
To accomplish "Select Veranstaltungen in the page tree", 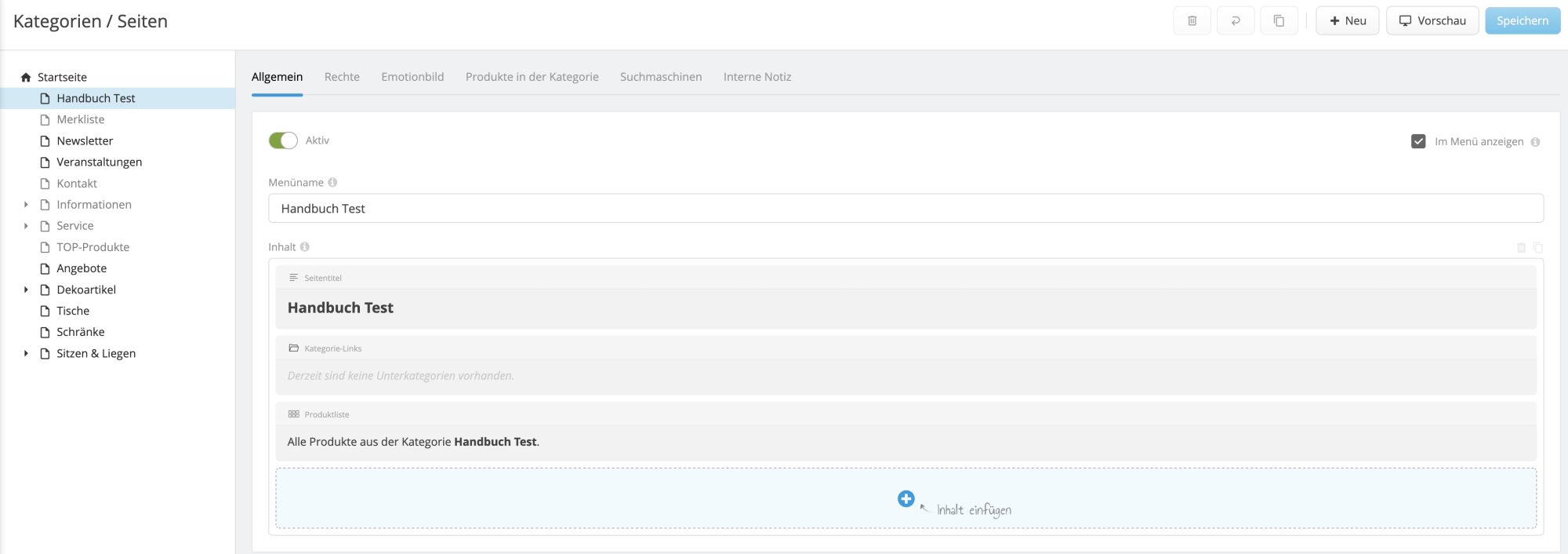I will click(99, 162).
